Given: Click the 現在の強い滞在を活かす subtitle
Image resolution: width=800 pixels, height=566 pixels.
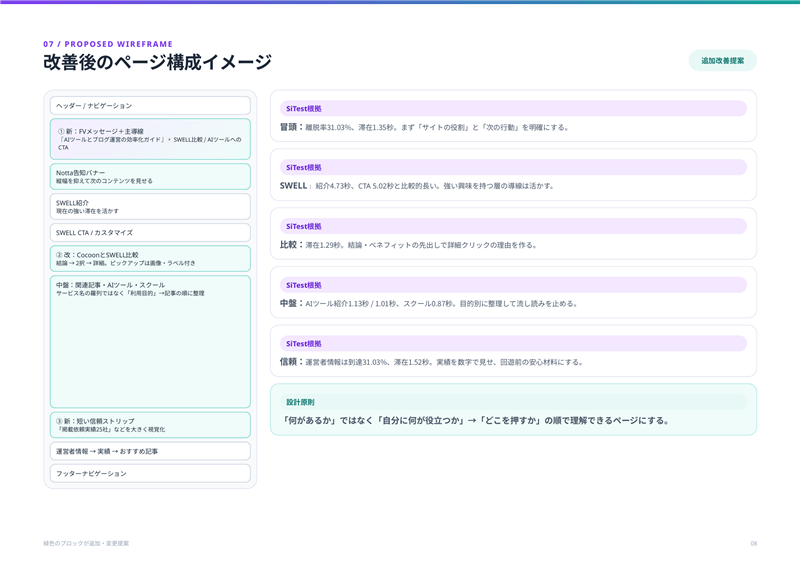Looking at the screenshot, I should click(87, 211).
